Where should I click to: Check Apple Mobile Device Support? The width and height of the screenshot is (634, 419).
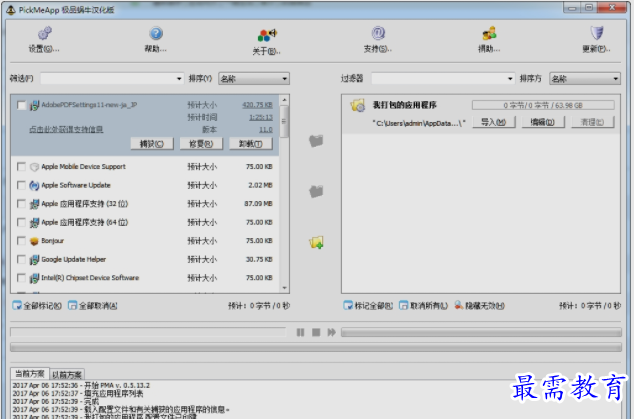click(21, 167)
